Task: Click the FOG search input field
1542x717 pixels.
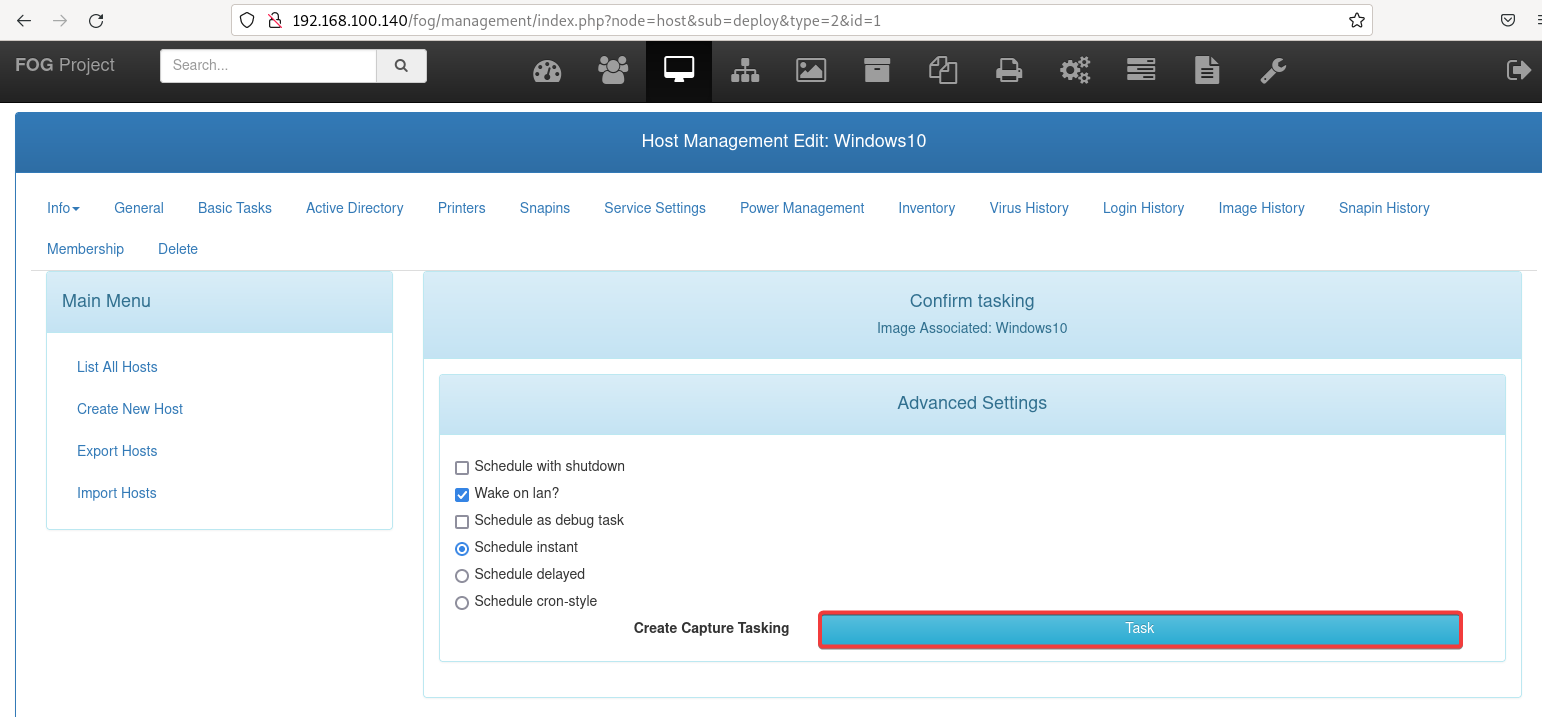Action: click(268, 66)
